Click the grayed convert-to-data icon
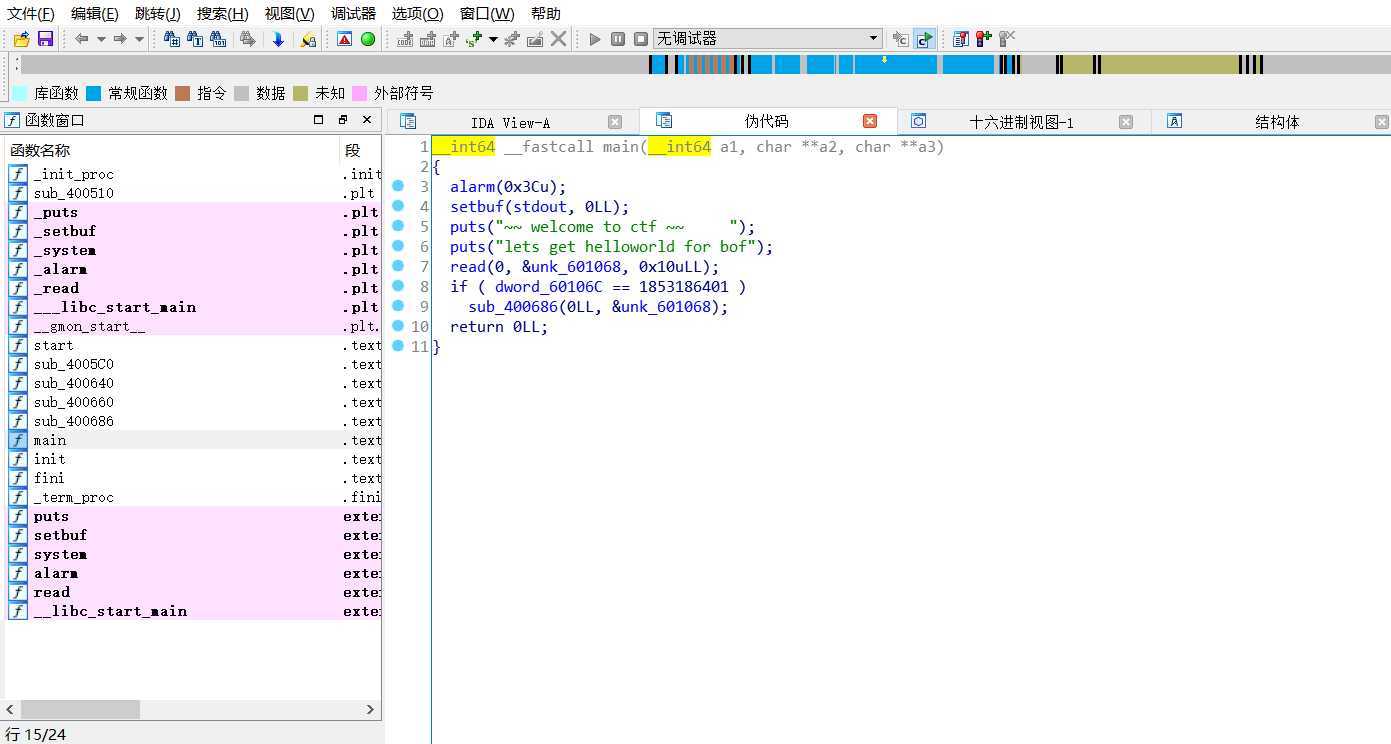 pos(428,39)
